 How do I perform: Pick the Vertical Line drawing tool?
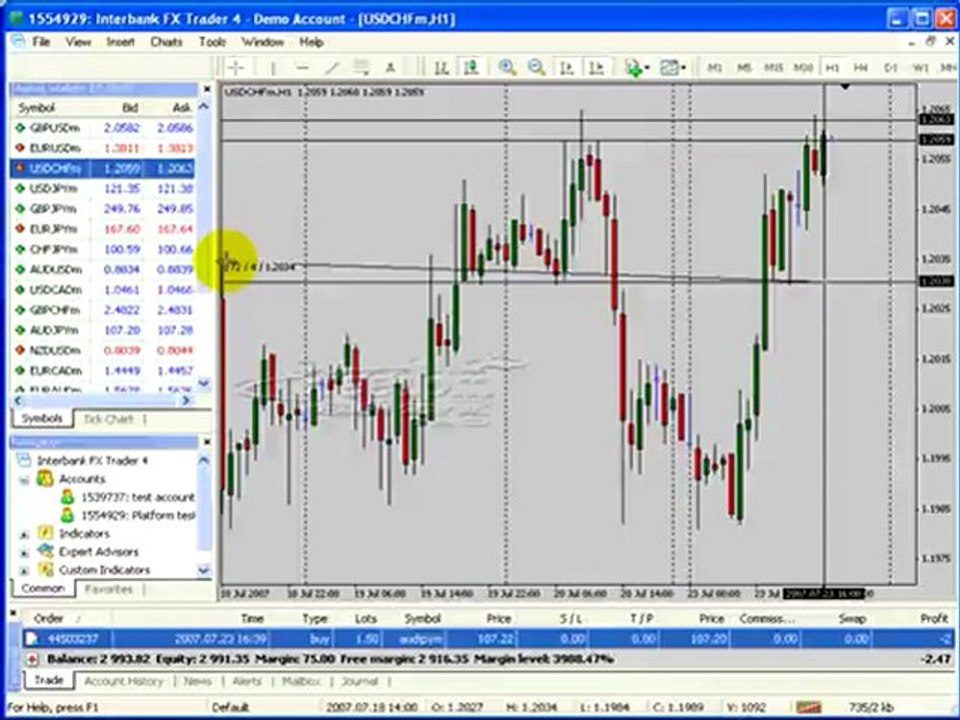coord(272,67)
